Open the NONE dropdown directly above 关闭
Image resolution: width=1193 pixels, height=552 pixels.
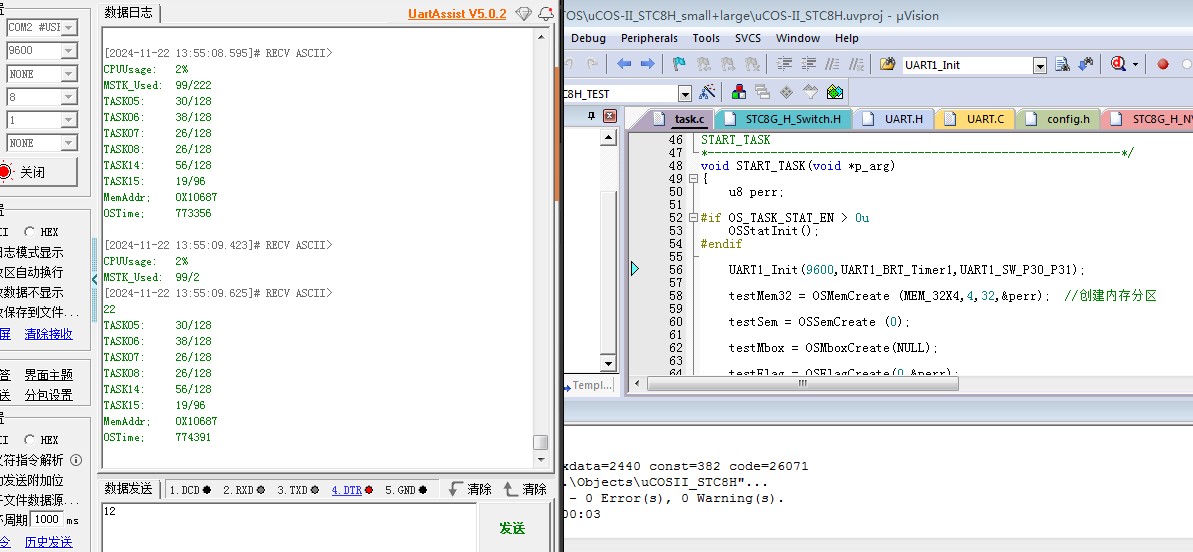pos(68,143)
